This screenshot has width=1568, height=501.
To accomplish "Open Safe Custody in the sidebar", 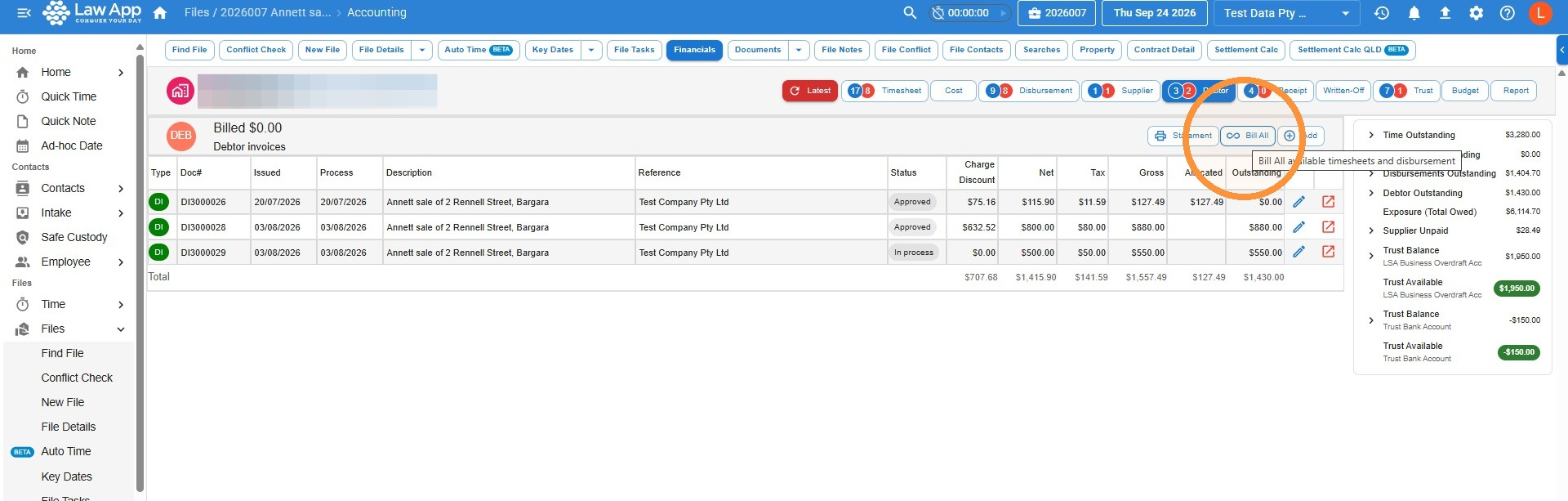I will coord(73,237).
